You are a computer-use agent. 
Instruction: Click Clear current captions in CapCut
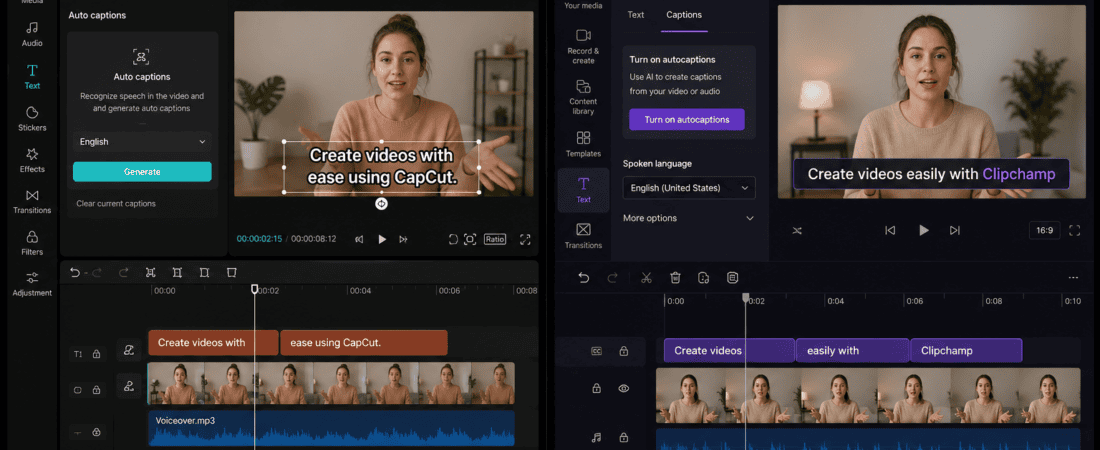pos(116,204)
